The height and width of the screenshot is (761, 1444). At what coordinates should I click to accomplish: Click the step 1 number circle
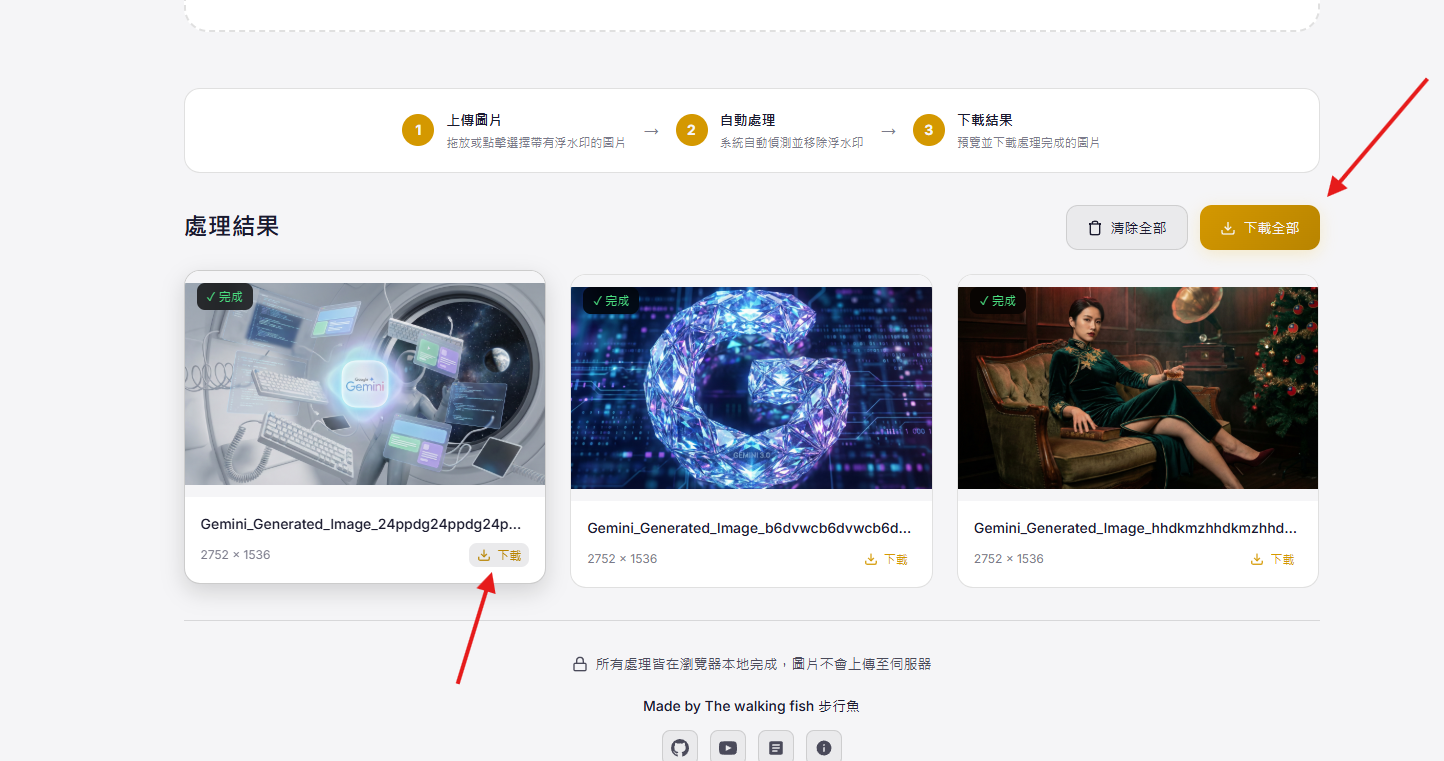418,130
